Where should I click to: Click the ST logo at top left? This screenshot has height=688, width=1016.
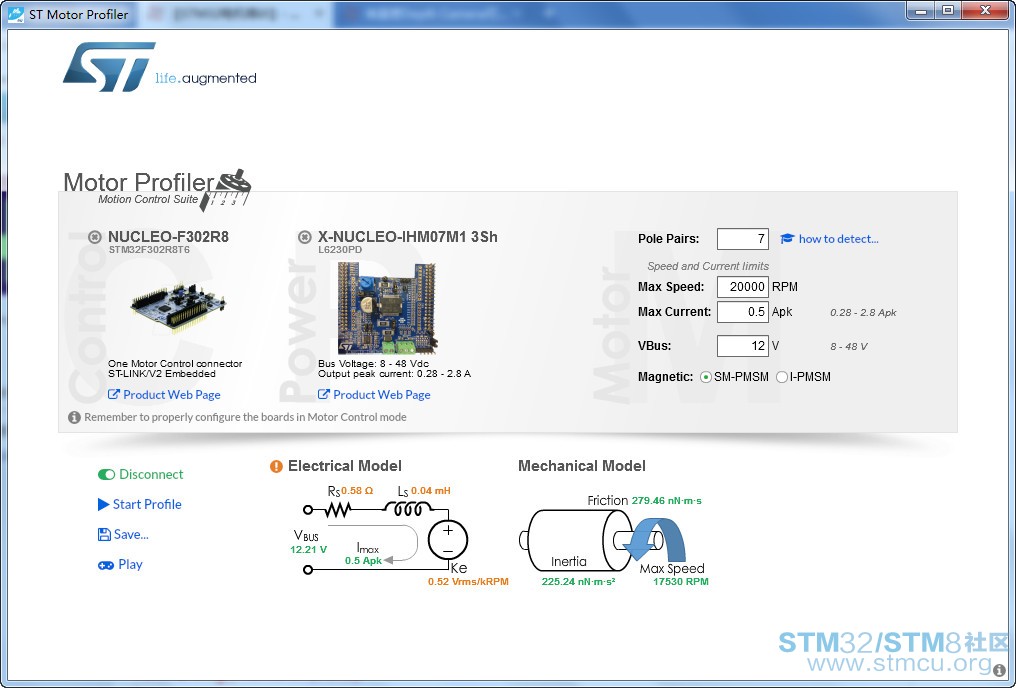coord(109,67)
